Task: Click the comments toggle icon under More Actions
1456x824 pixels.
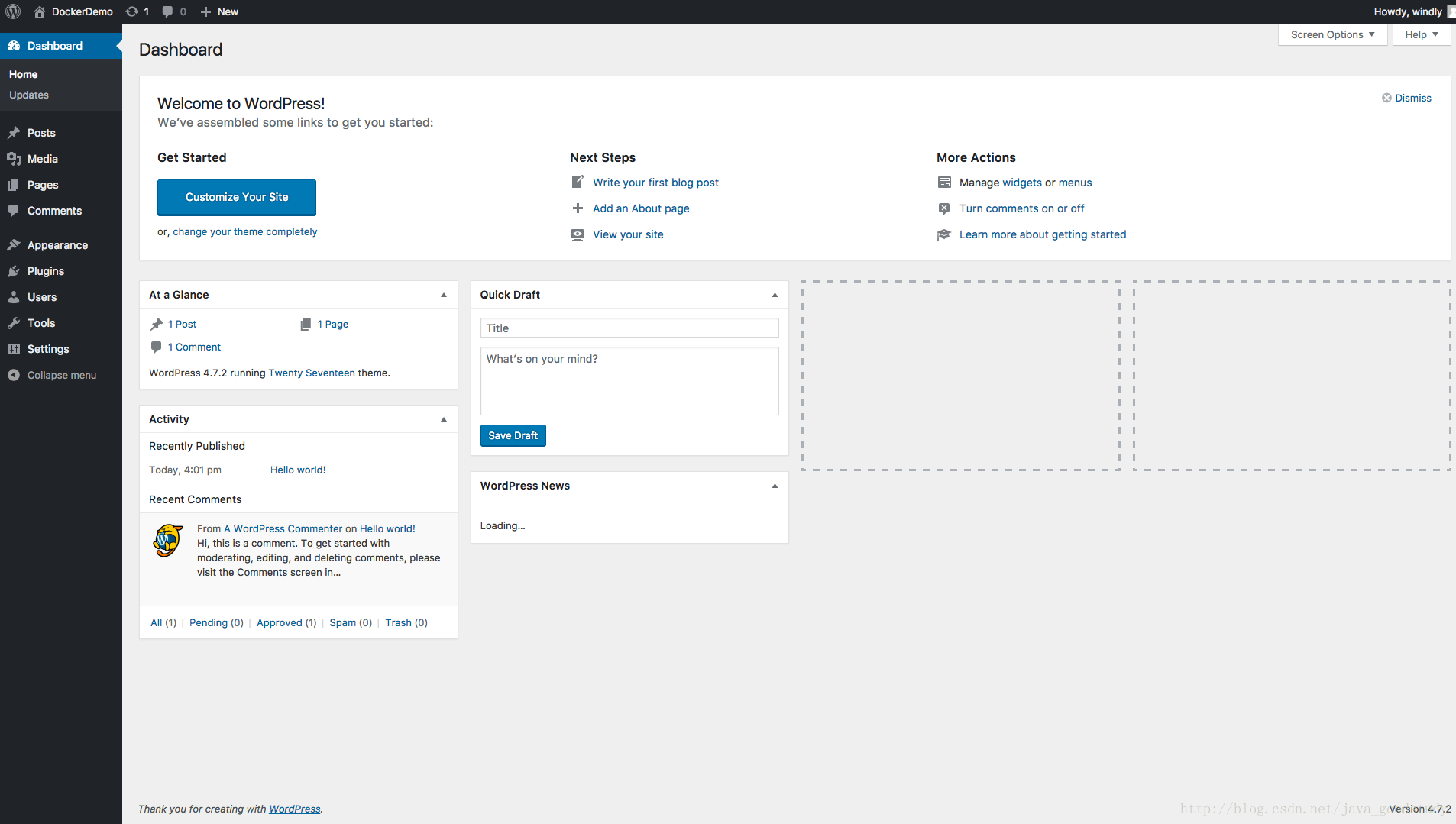Action: 944,208
